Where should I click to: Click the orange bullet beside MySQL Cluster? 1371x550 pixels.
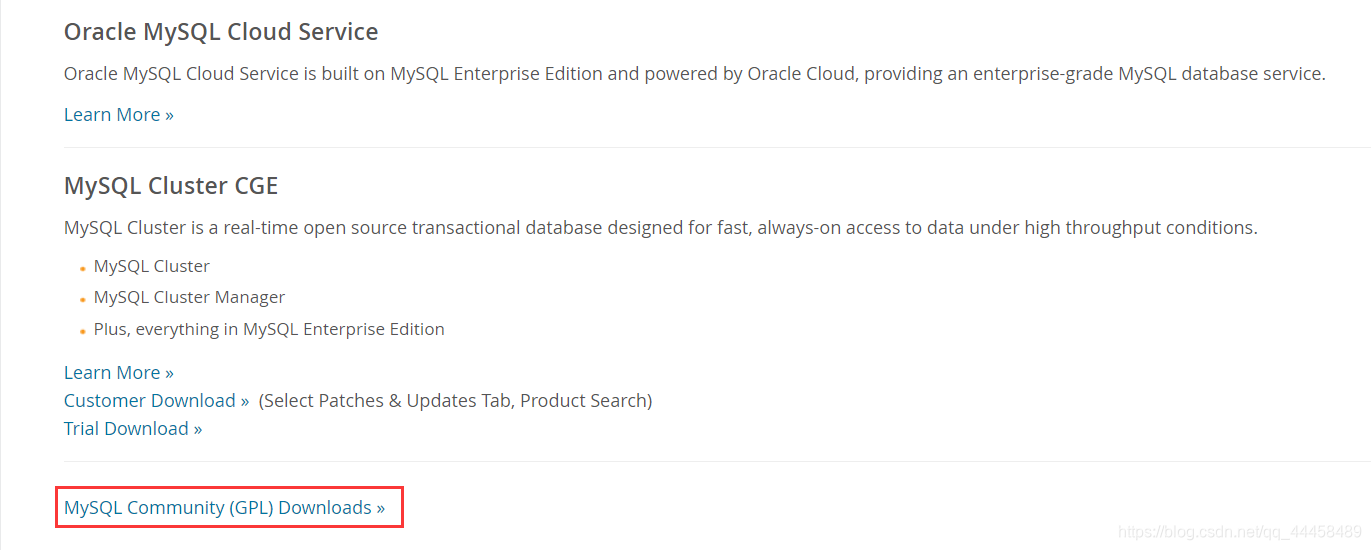[82, 269]
